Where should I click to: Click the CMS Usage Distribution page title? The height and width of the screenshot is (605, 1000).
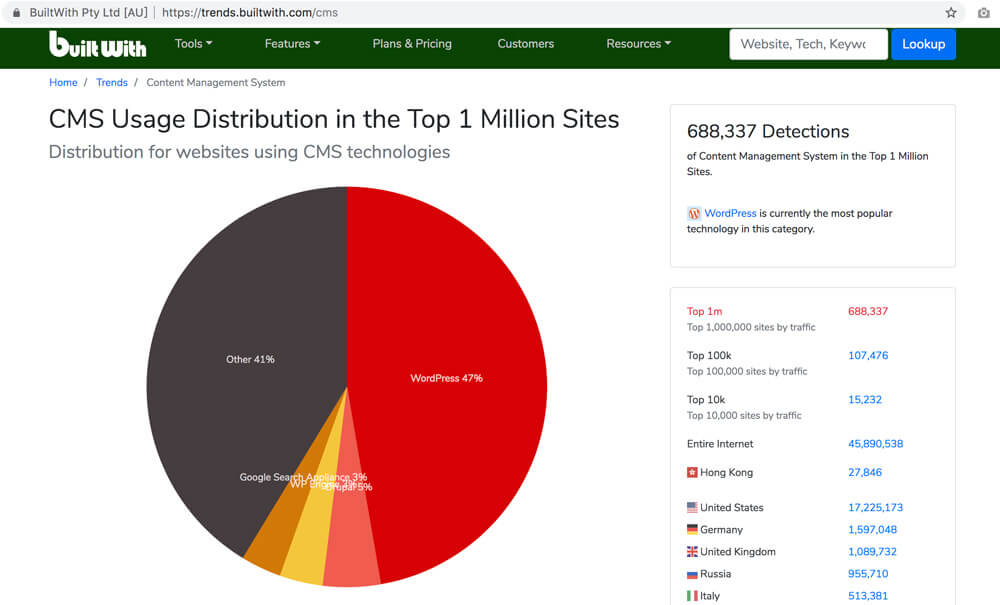[334, 119]
